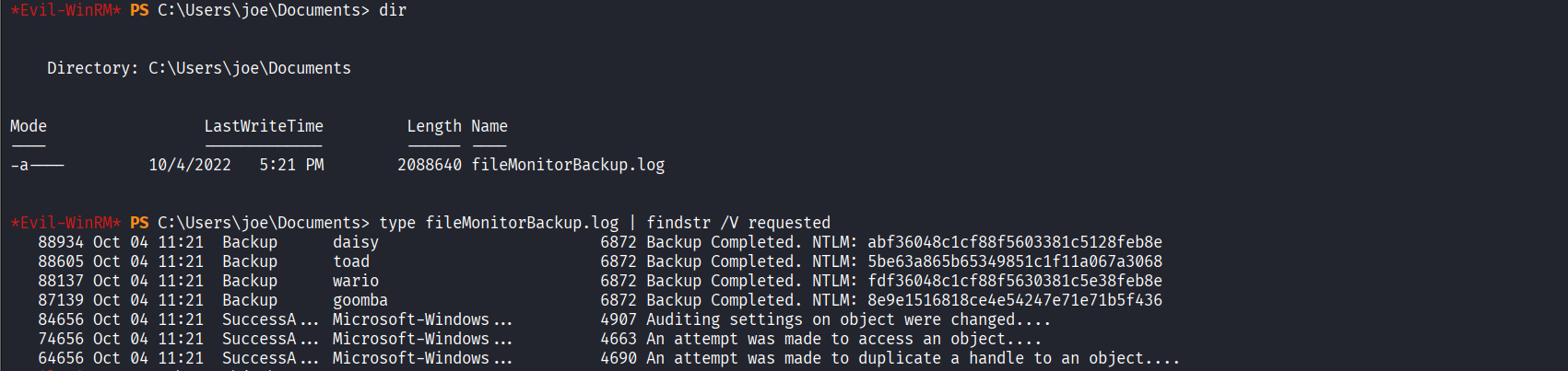1568x371 pixels.
Task: Click the file size 2088640
Action: point(430,165)
